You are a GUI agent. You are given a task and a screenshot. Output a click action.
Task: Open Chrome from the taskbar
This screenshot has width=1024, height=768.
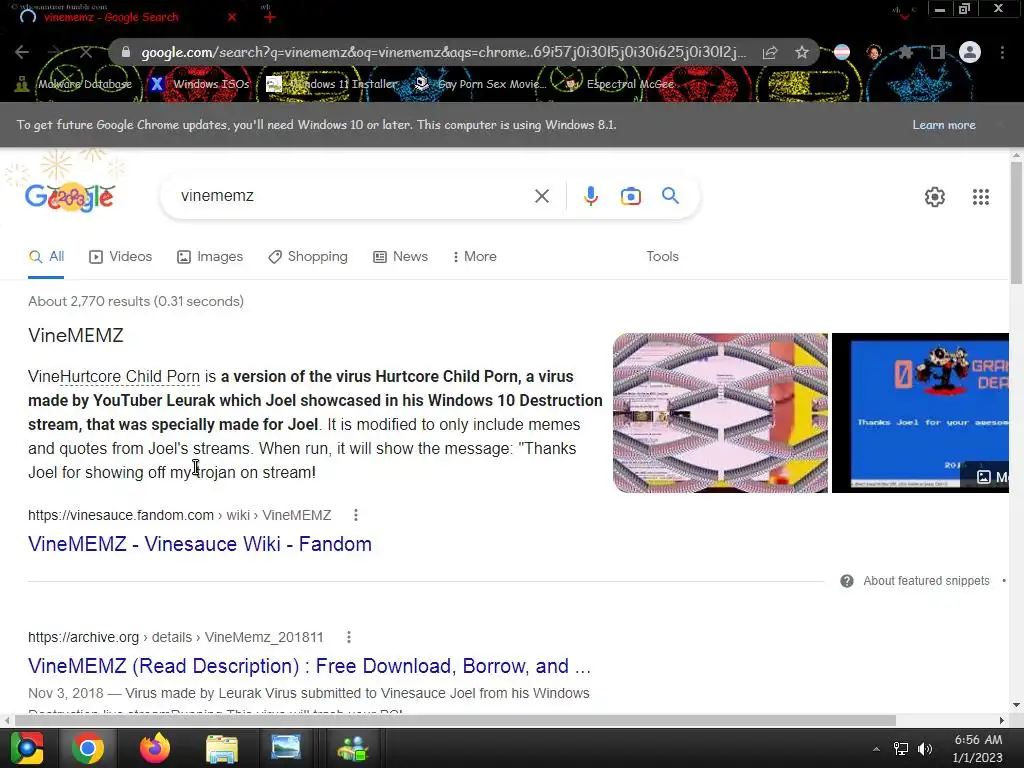[x=88, y=748]
